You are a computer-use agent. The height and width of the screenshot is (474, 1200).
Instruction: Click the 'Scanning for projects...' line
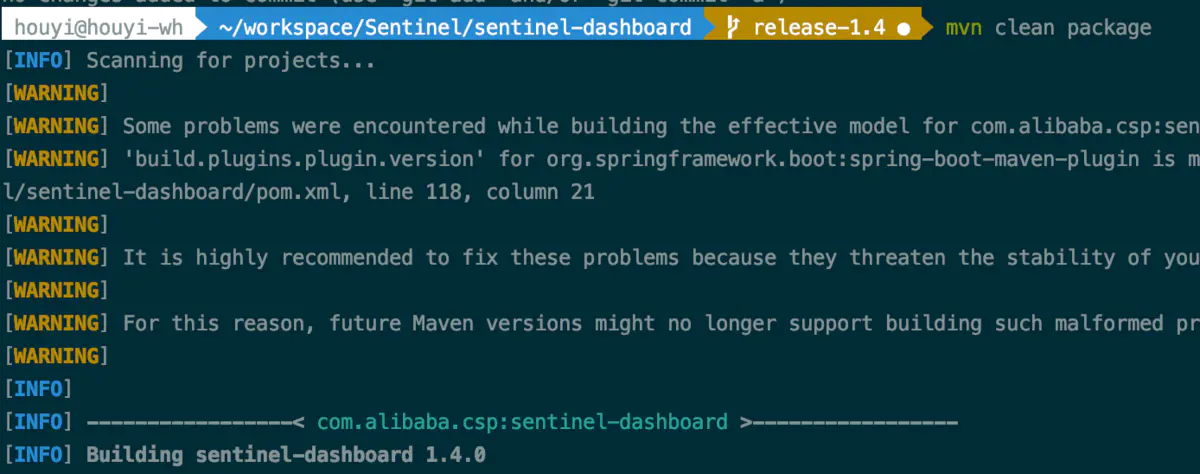click(231, 61)
